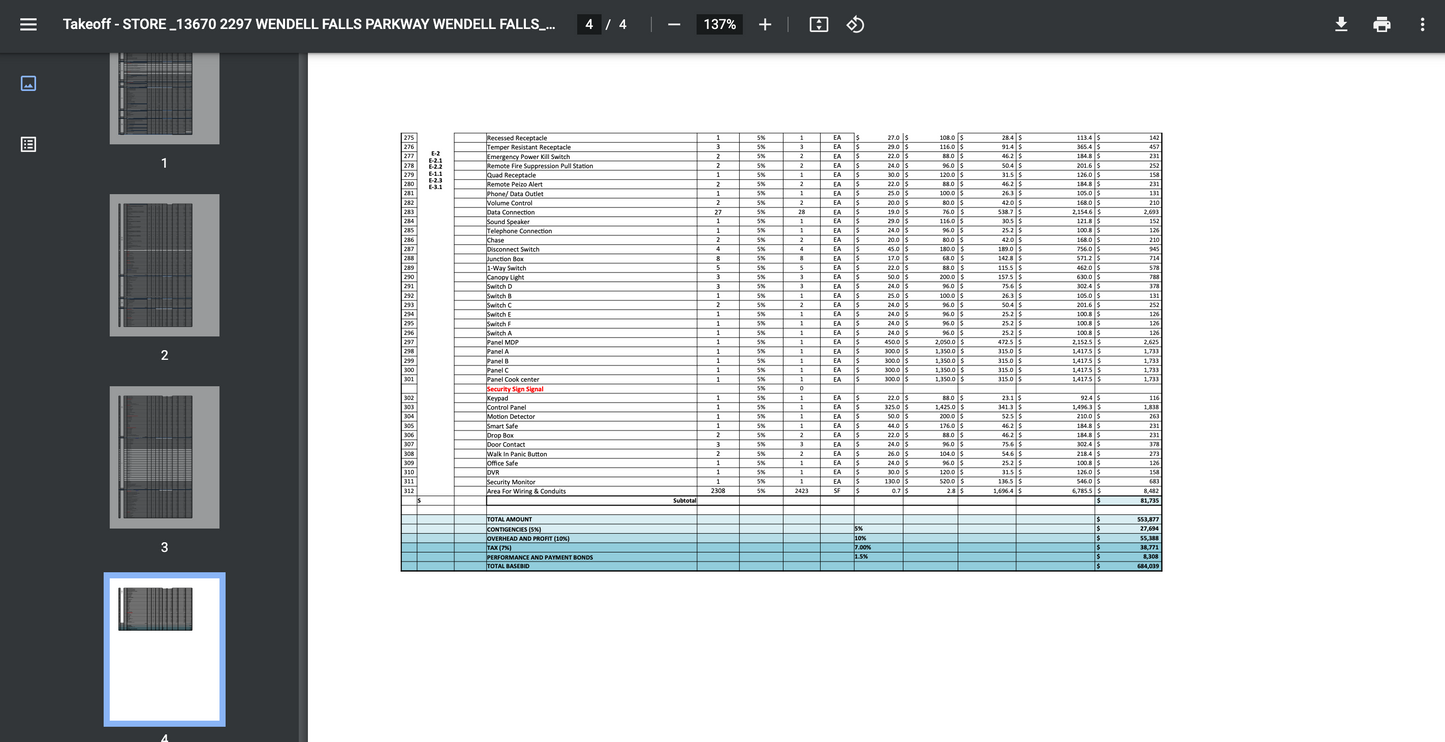This screenshot has height=742, width=1445.
Task: Click the red Security Sign Signal heading
Action: coord(515,389)
